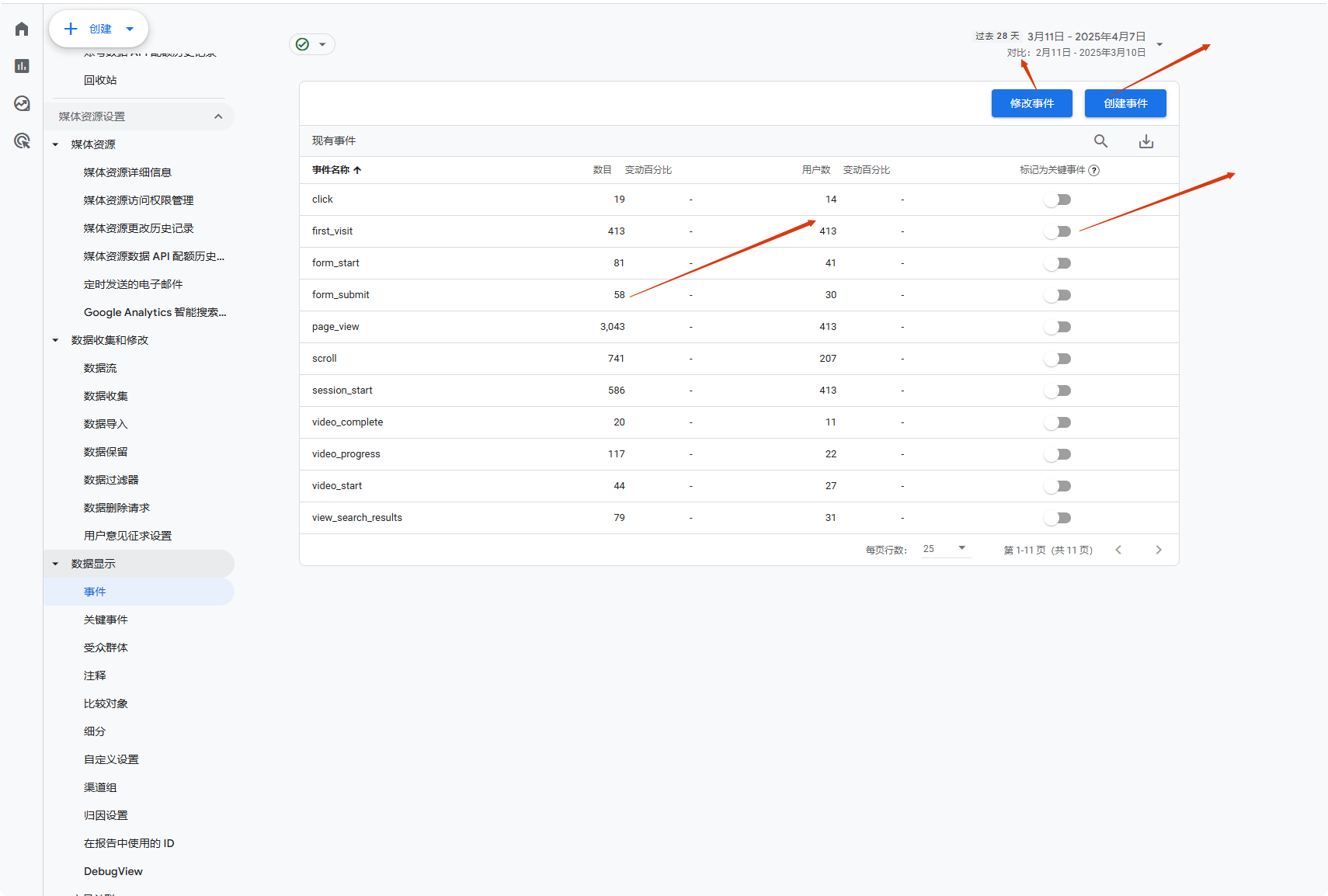Open the Home page from the sidebar
This screenshot has height=896, width=1328.
[21, 29]
